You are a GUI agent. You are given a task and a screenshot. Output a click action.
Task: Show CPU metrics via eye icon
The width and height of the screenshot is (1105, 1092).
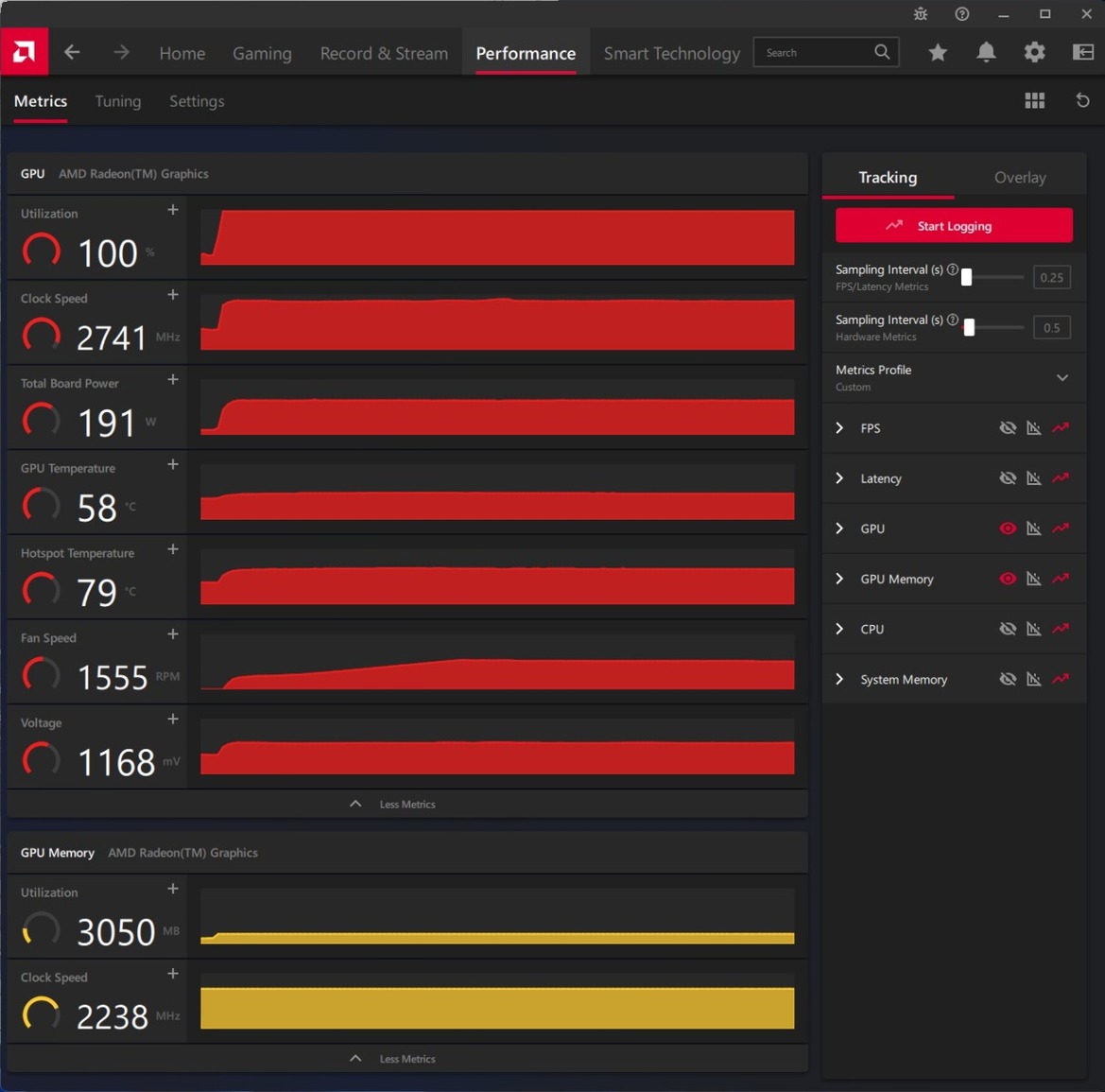(1008, 629)
